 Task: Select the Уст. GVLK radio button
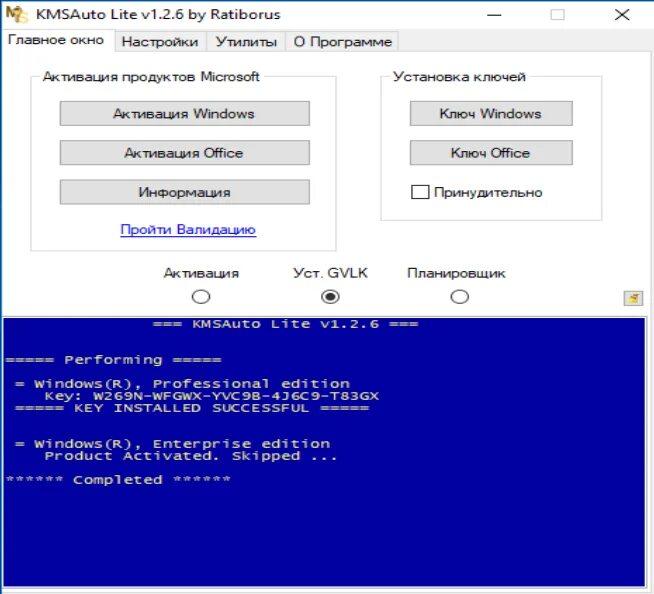click(x=330, y=297)
